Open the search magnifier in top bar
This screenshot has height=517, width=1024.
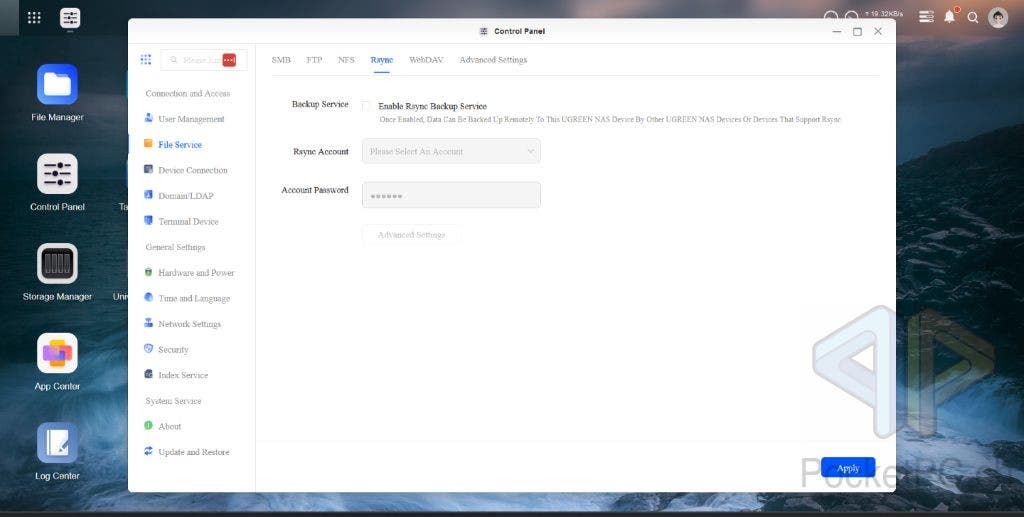(973, 18)
